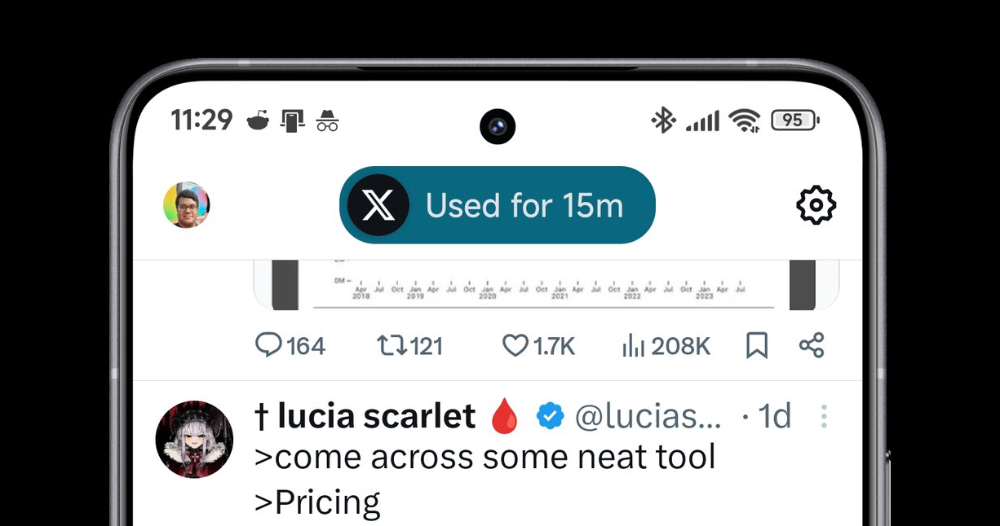Open lucia scarlet's profile picture
1000x526 pixels.
[x=195, y=440]
